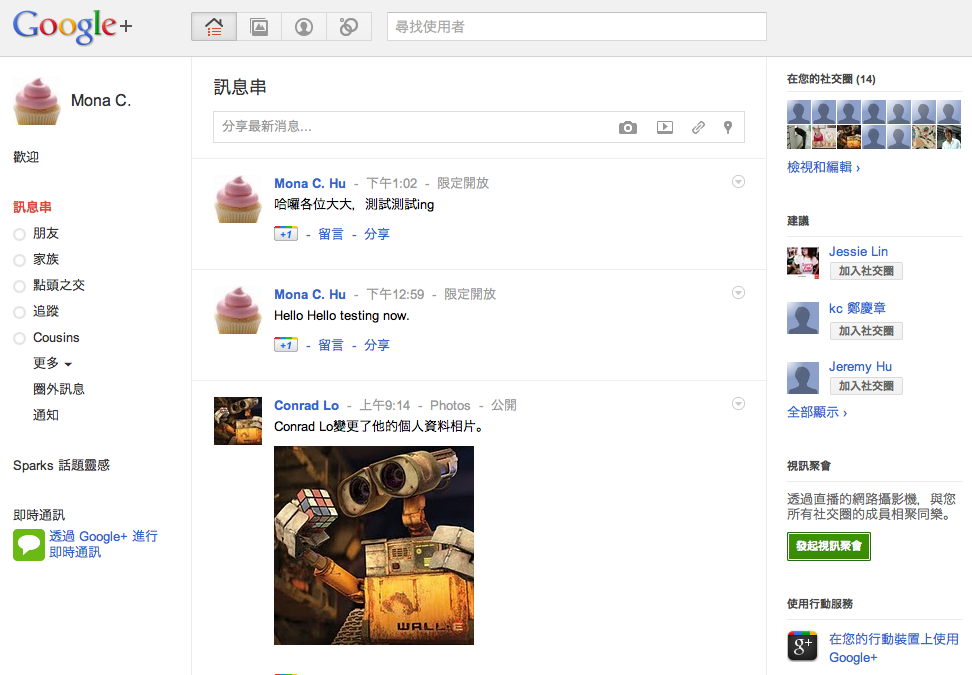Open the Jessie Lin name link

point(859,252)
